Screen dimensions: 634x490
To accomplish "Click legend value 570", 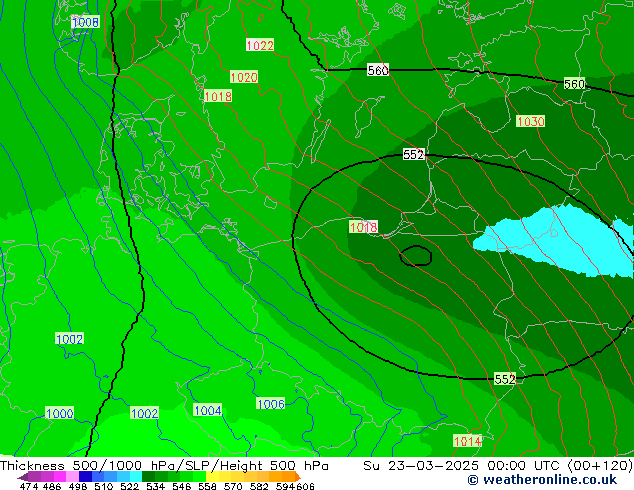I will click(x=233, y=486).
